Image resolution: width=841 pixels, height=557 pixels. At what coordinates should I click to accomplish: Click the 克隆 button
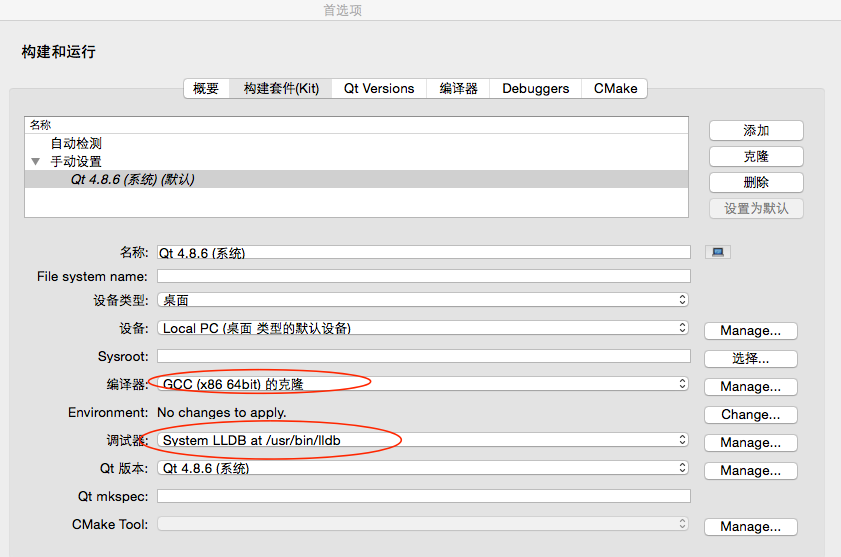click(756, 156)
